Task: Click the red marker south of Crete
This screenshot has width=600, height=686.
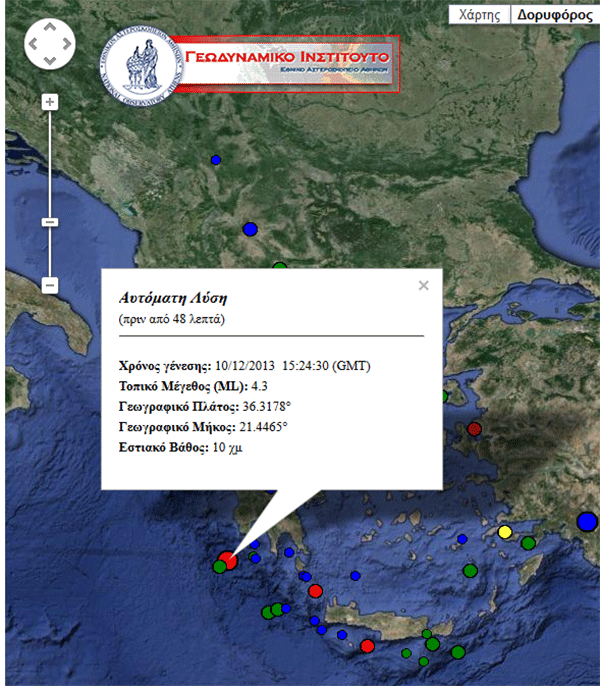Action: click(367, 646)
